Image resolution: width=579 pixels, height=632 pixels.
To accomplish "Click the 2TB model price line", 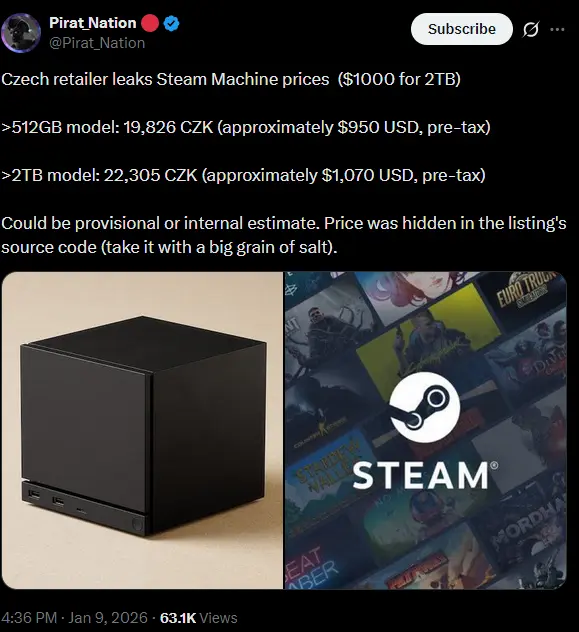I will (x=243, y=175).
